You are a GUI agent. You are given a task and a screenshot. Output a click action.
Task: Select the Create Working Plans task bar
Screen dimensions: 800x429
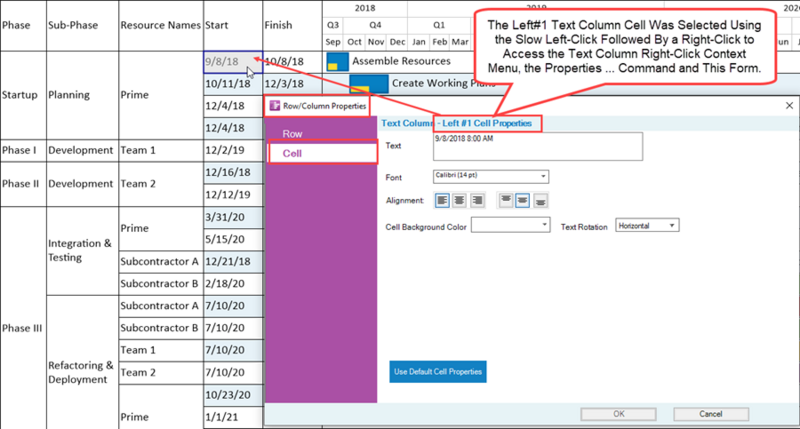[x=369, y=84]
